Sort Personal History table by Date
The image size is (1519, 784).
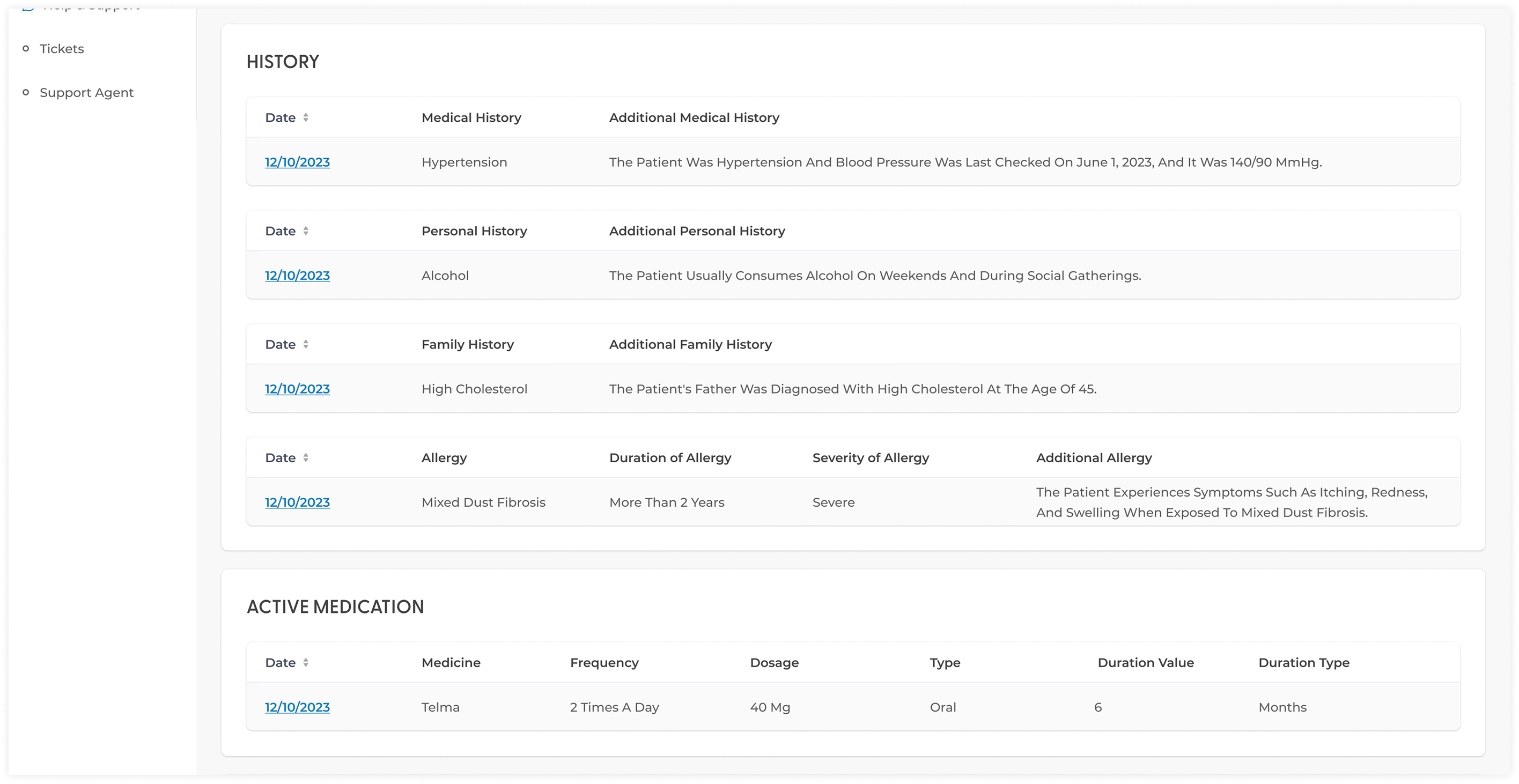pos(307,231)
